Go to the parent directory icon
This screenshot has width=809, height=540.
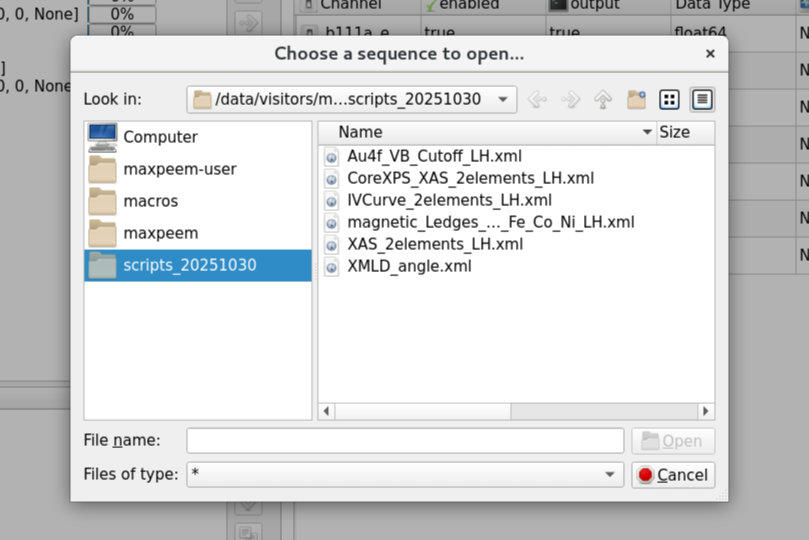coord(603,99)
